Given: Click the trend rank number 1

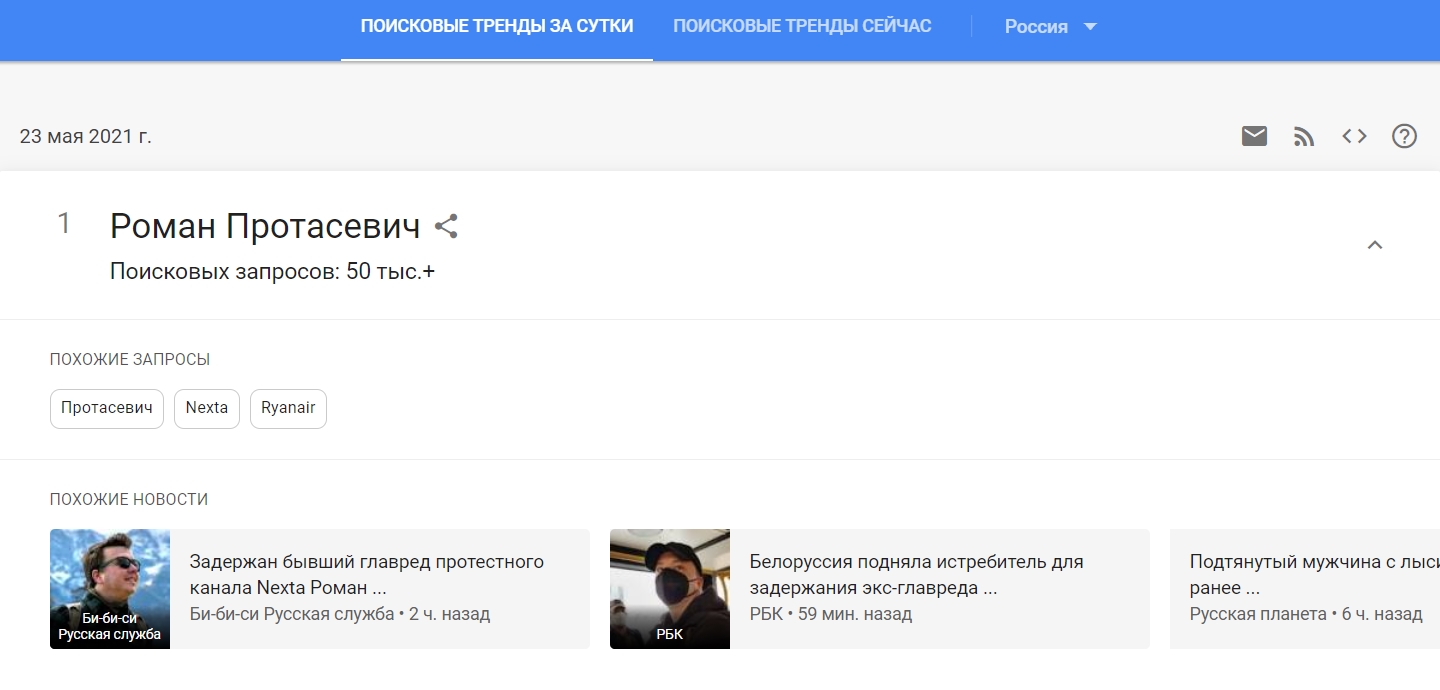Looking at the screenshot, I should [x=64, y=224].
